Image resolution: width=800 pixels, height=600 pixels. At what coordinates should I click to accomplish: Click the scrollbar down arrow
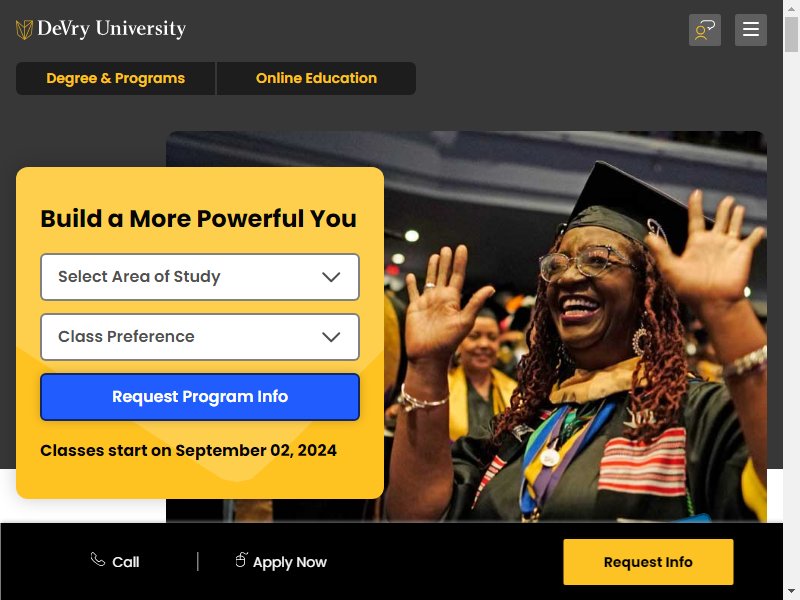[x=791, y=593]
